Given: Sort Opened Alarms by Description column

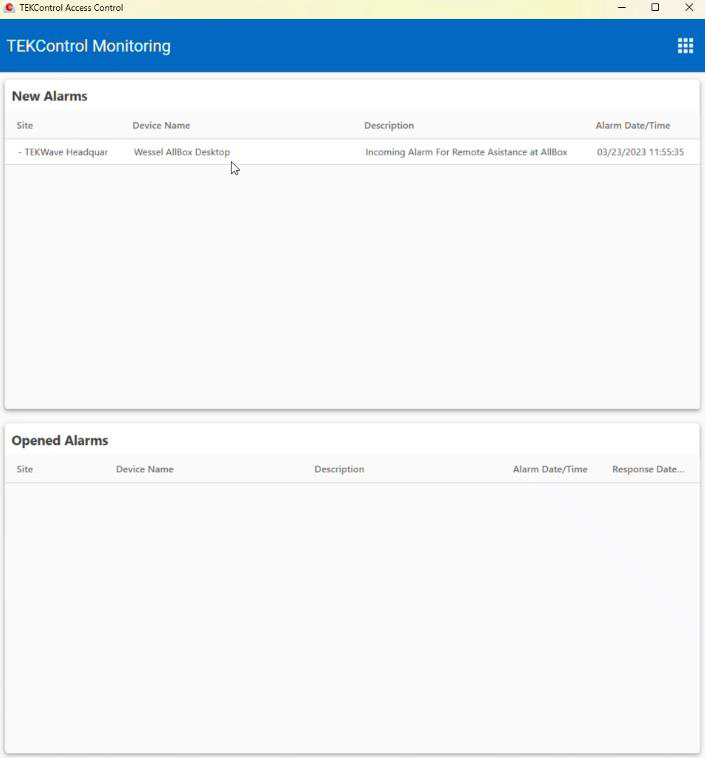Looking at the screenshot, I should pos(339,469).
